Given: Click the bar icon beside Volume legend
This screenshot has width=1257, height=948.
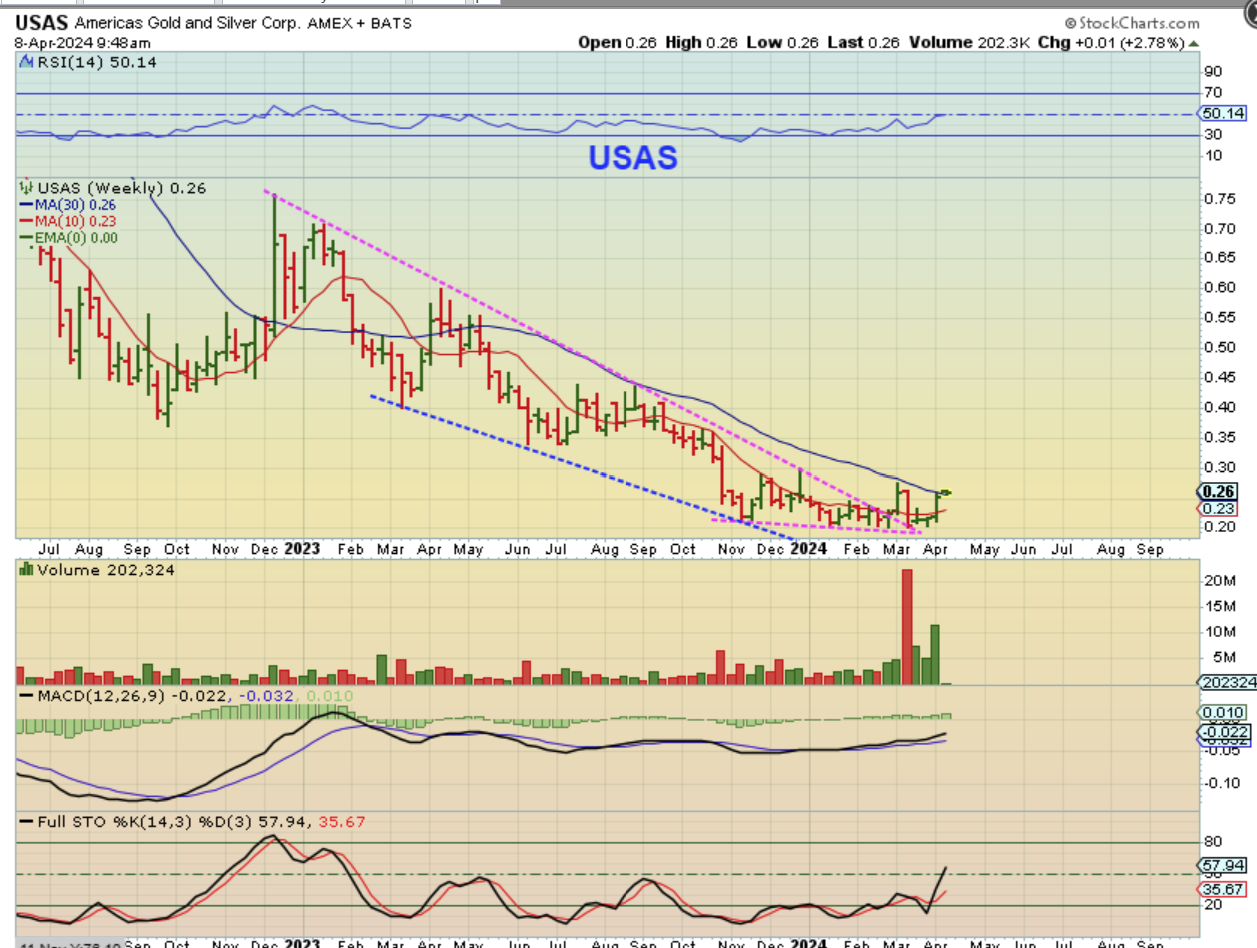Looking at the screenshot, I should tap(28, 570).
